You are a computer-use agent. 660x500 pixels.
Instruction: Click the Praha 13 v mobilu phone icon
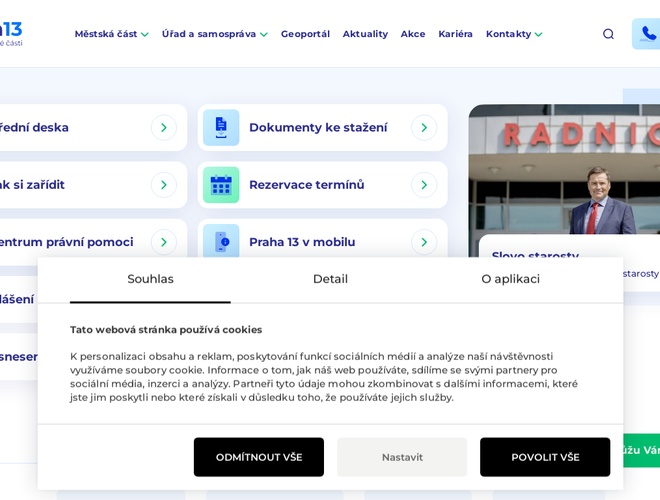[x=221, y=241]
